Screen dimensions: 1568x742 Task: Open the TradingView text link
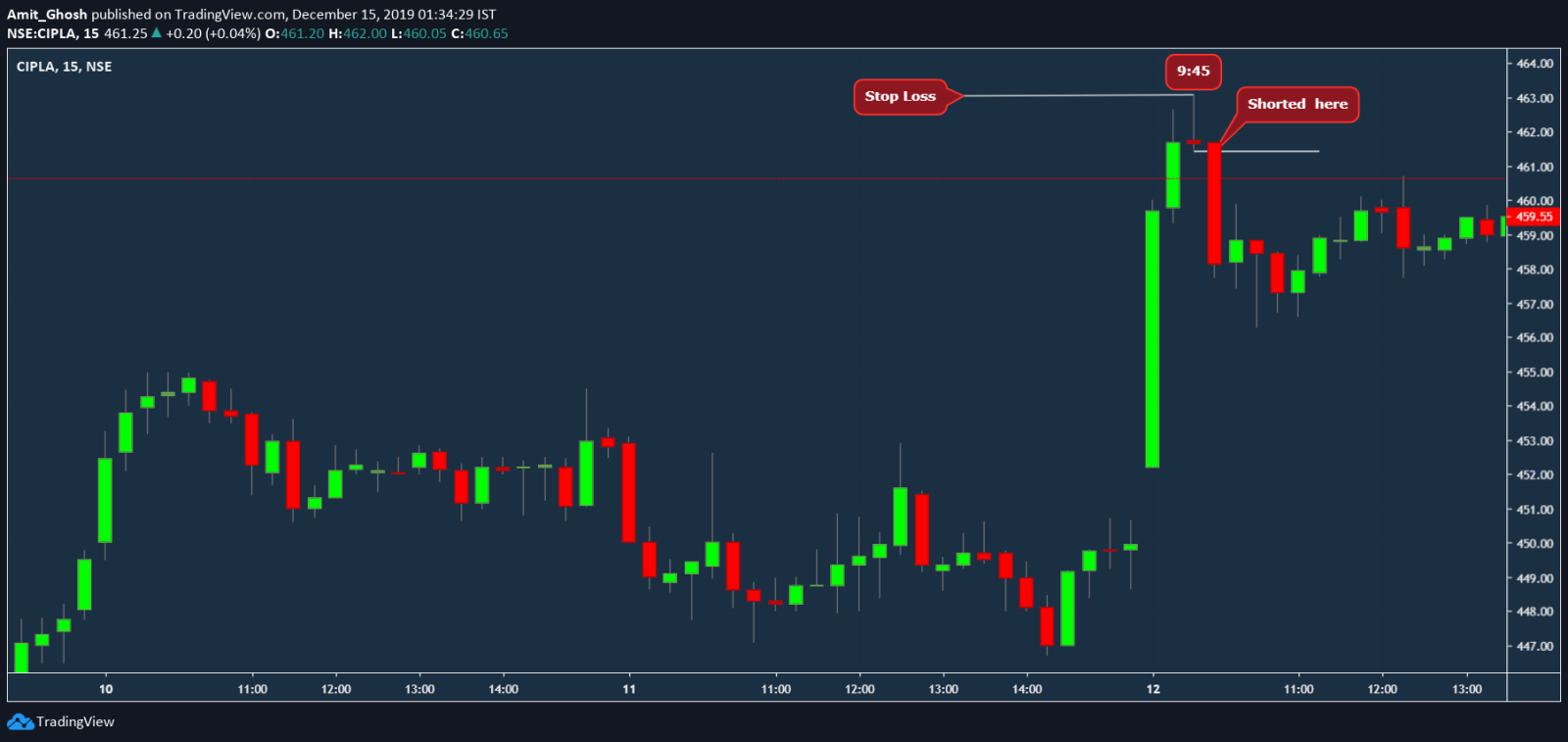(75, 721)
